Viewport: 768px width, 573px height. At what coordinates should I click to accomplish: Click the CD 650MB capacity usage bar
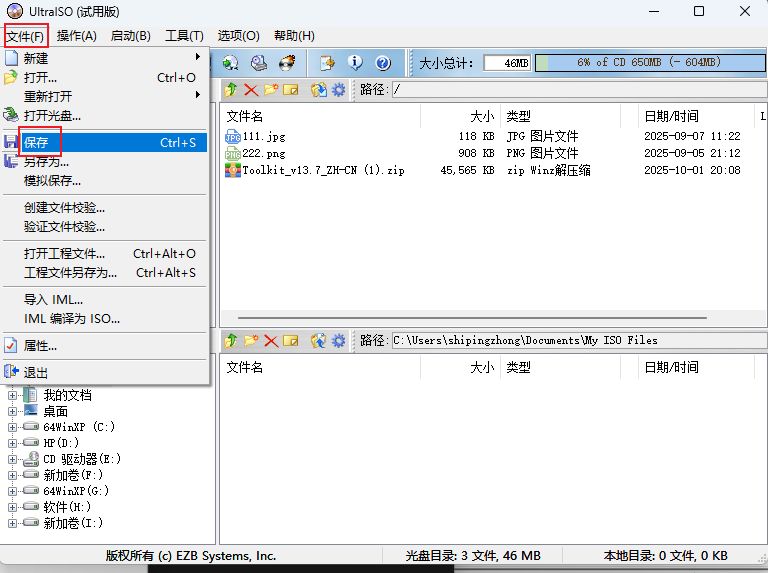tap(647, 63)
